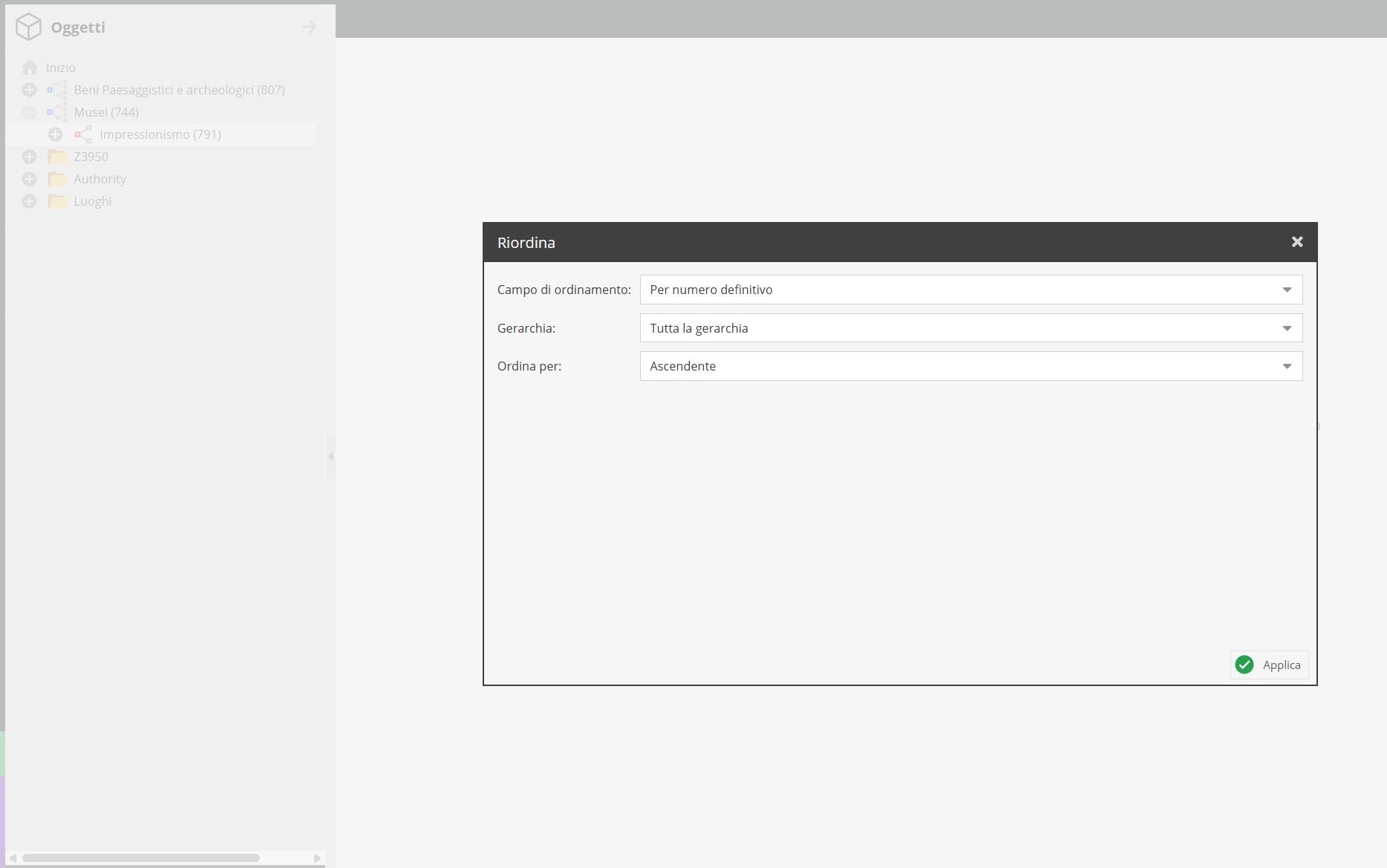Close the Riordina dialog
The width and height of the screenshot is (1387, 868).
point(1297,242)
